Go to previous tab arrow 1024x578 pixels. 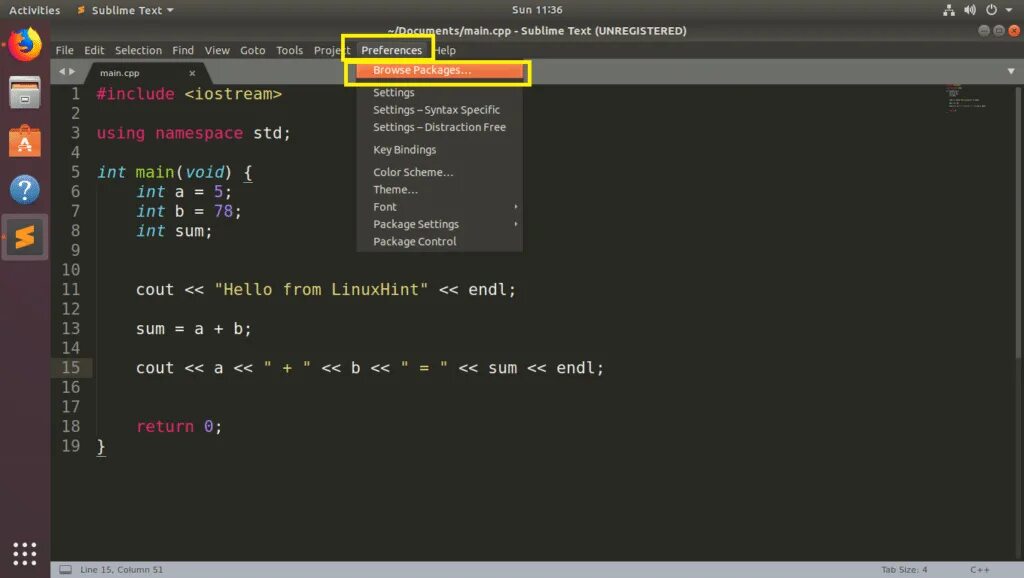[x=62, y=72]
